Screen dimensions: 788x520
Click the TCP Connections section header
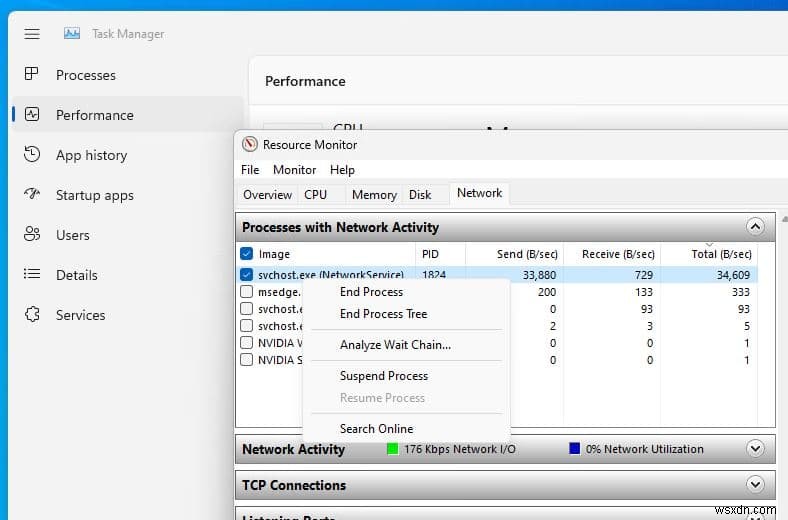click(505, 485)
